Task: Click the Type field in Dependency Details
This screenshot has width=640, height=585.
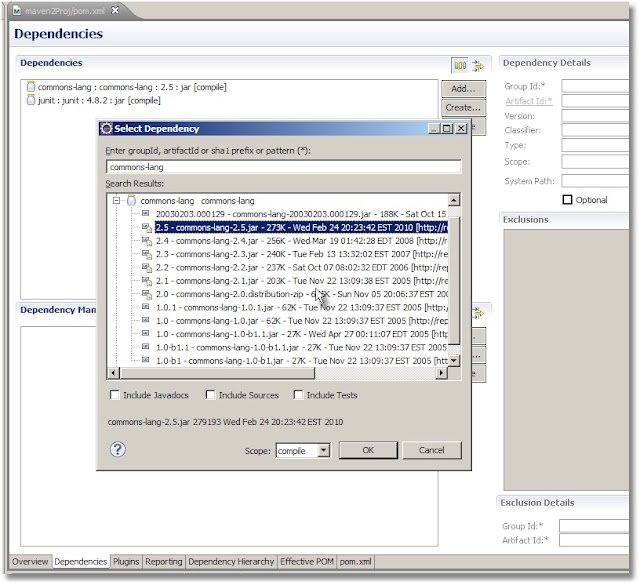Action: (x=595, y=145)
